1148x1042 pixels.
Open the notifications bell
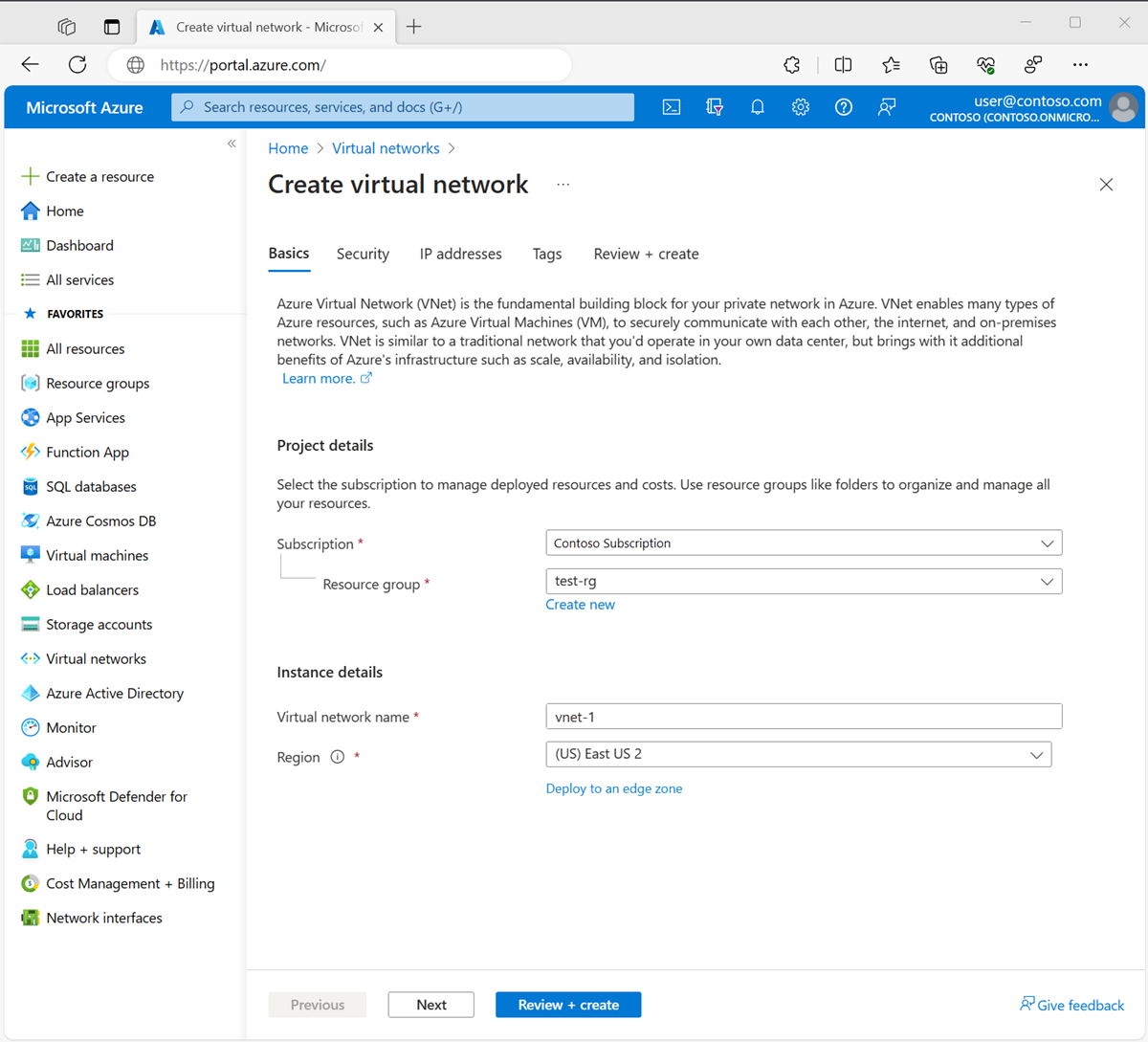757,106
